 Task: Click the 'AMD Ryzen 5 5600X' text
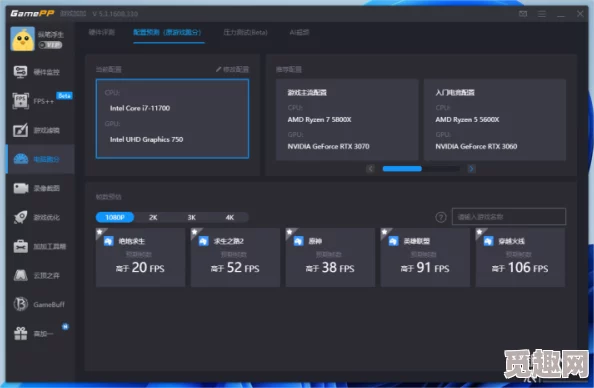tap(467, 119)
